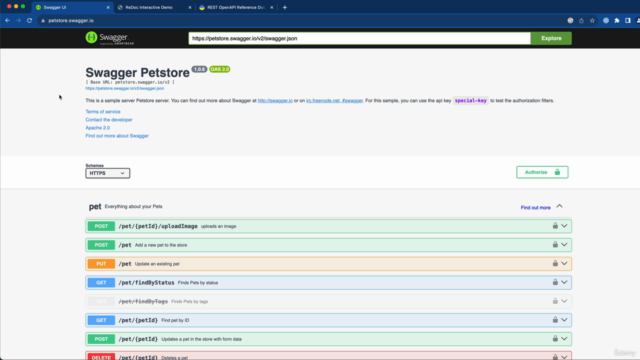640x360 pixels.
Task: Reload the petstore page
Action: [29, 20]
